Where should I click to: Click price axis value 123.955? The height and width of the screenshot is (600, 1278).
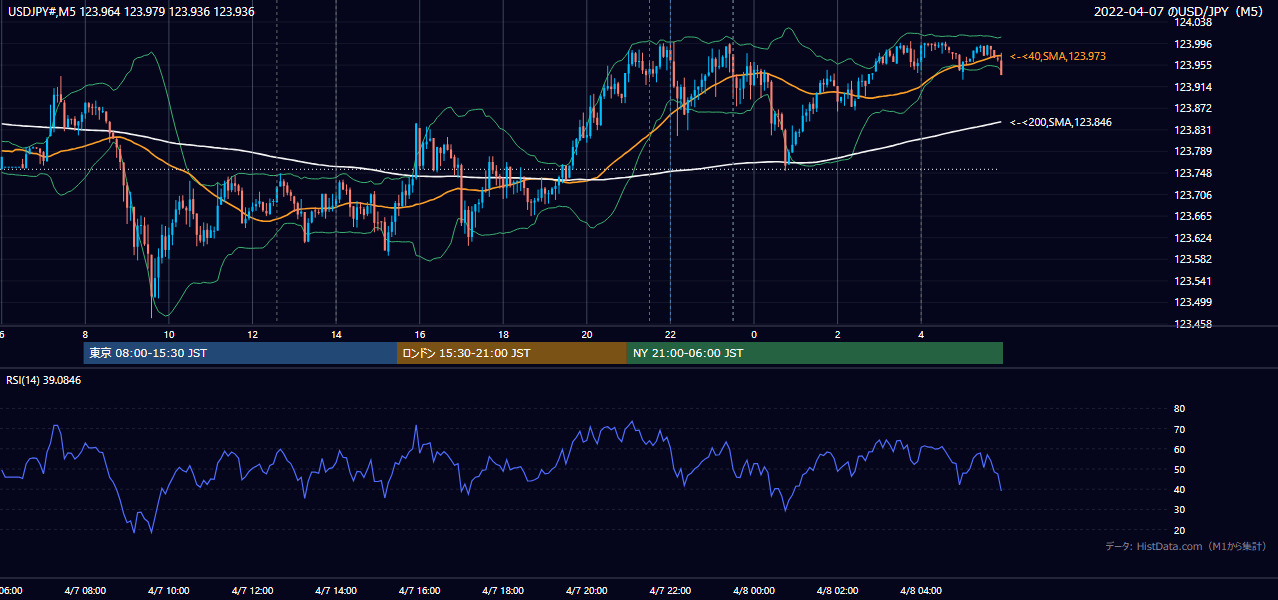click(1192, 65)
